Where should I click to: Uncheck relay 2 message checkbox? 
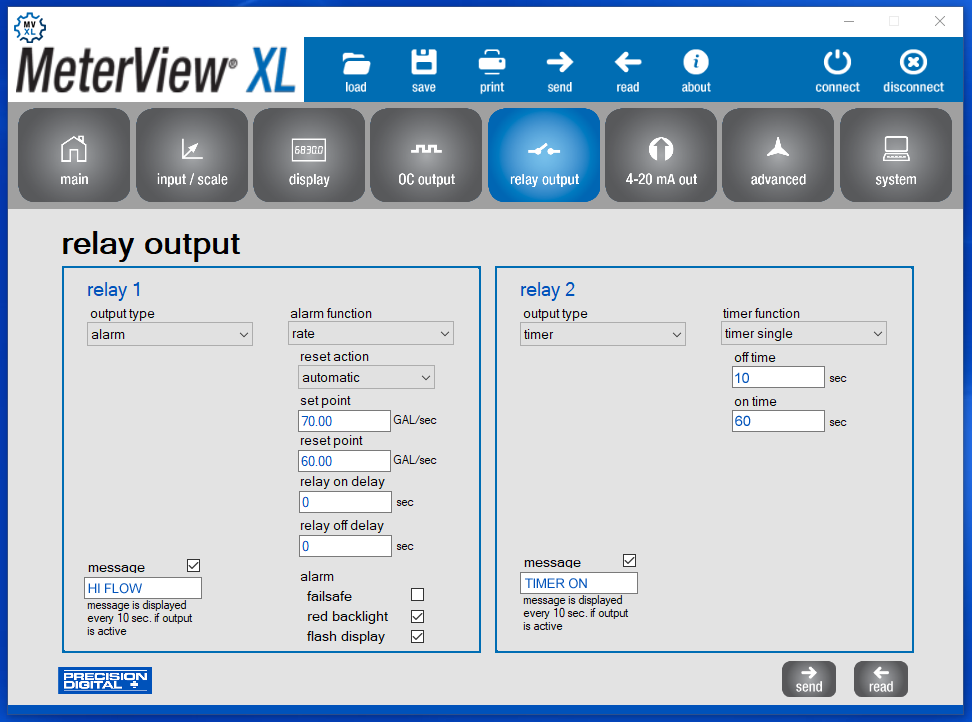click(629, 561)
